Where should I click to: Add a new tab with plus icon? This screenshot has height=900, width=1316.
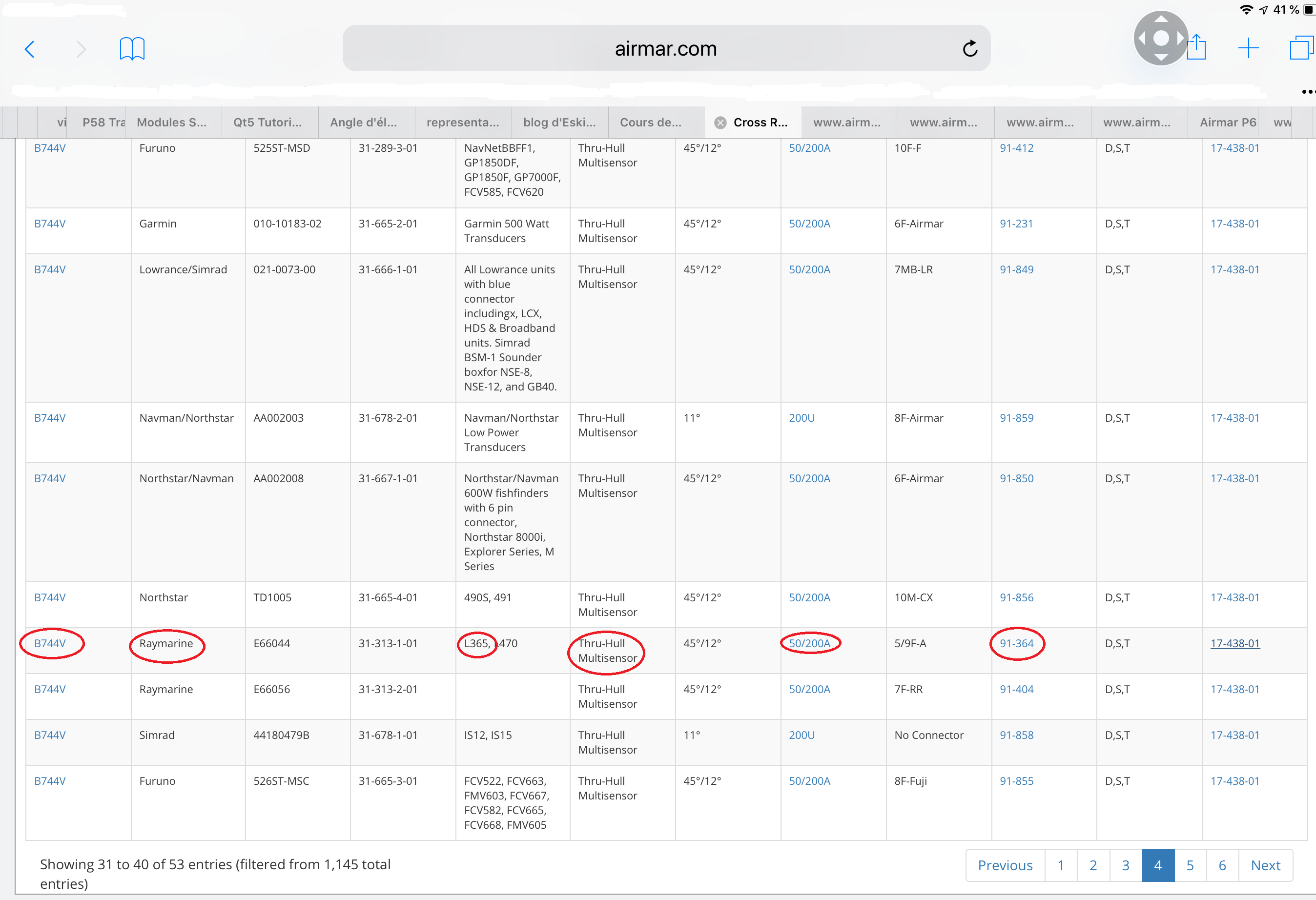pyautogui.click(x=1248, y=48)
